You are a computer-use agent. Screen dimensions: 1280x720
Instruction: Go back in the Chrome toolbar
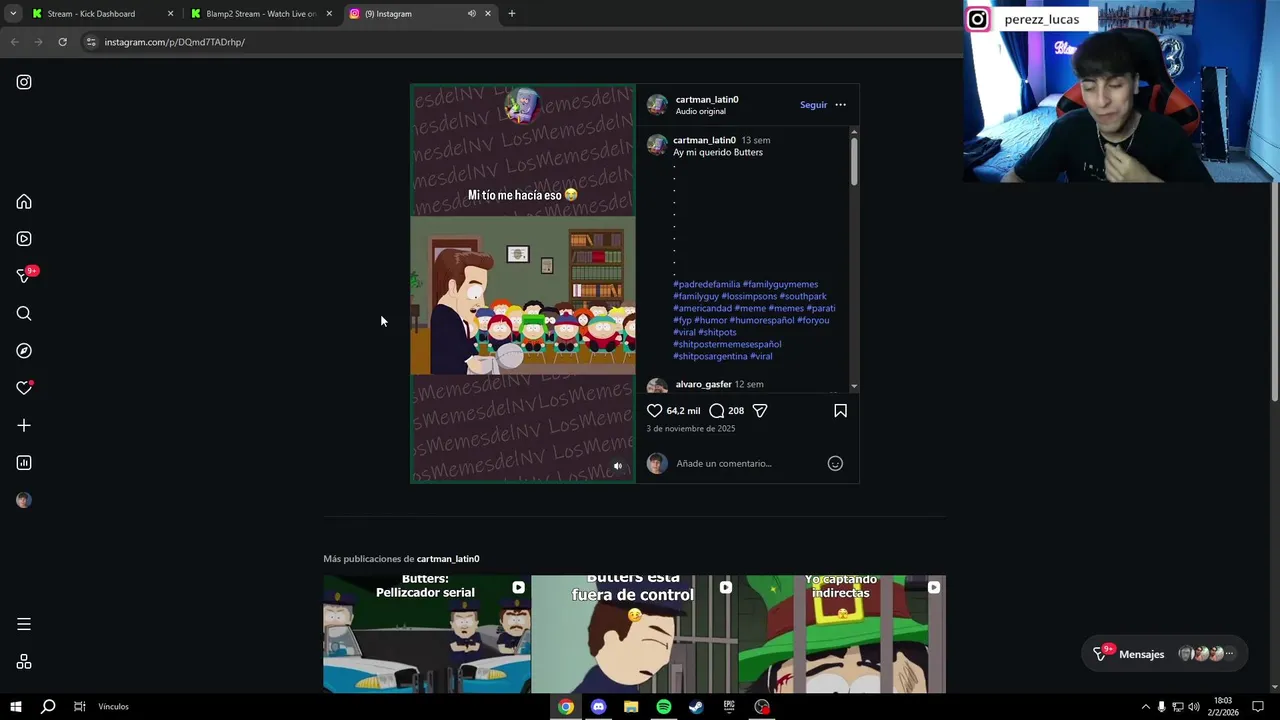click(x=14, y=42)
